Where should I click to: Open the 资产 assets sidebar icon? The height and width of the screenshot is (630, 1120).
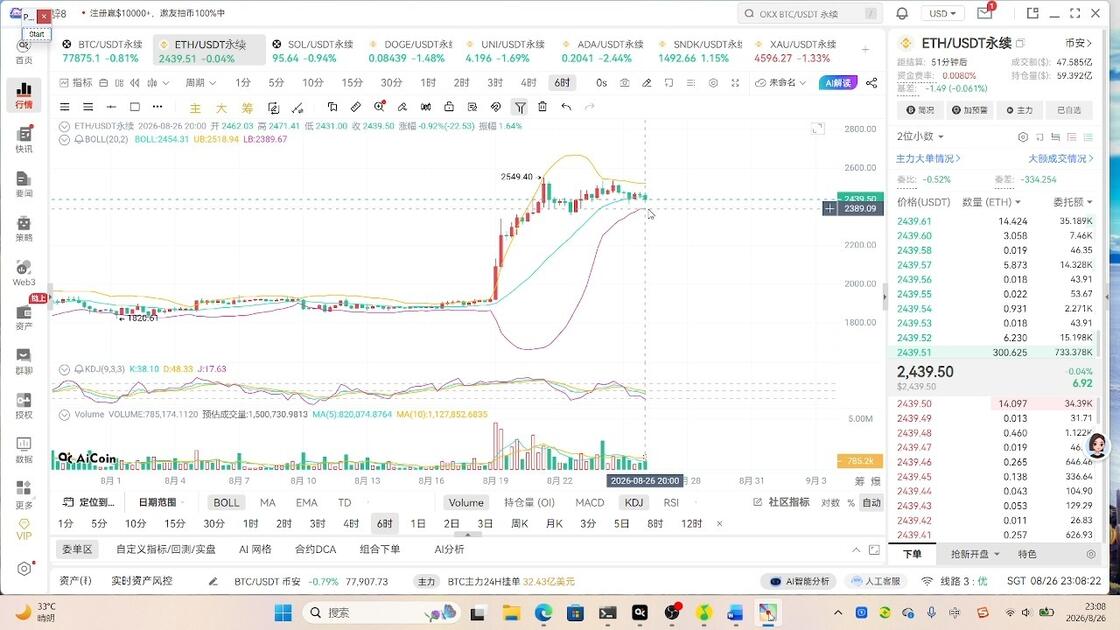tap(24, 317)
